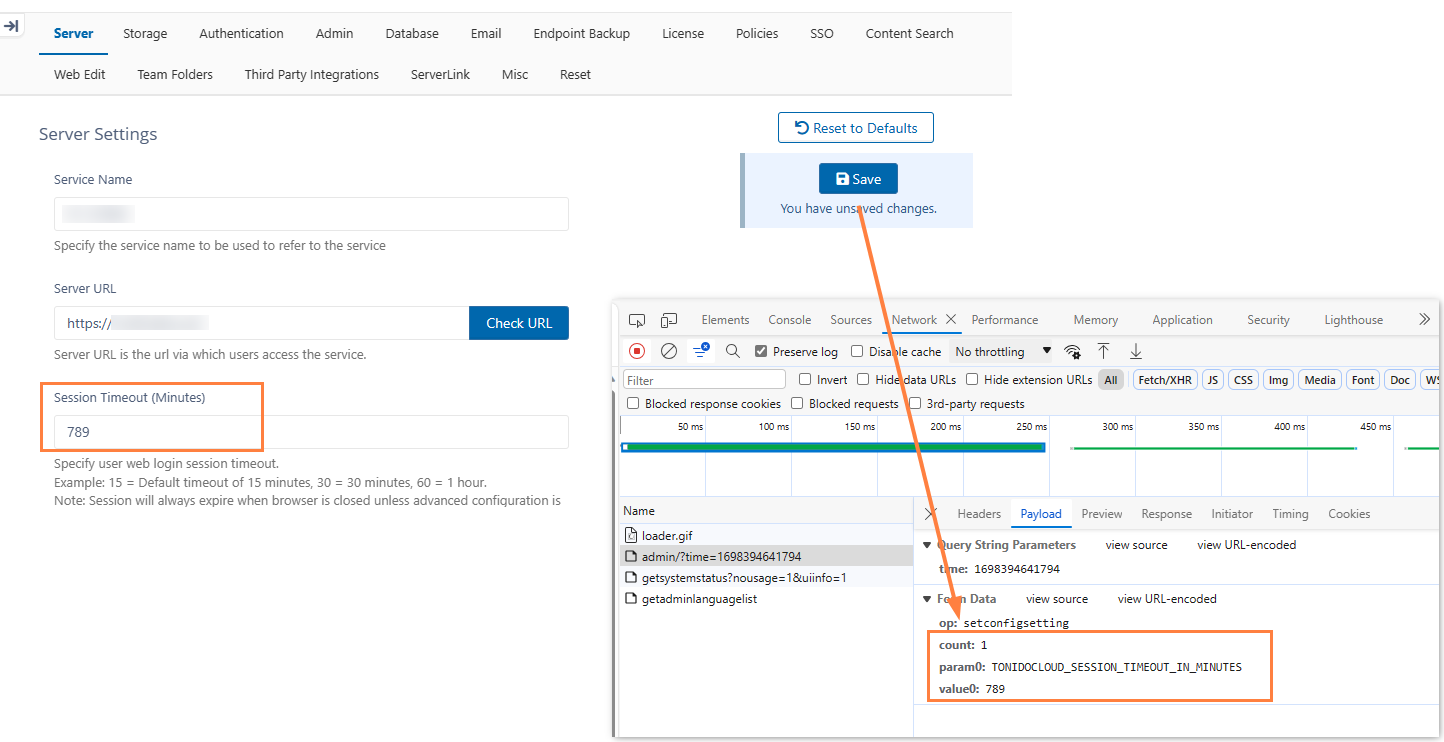This screenshot has width=1444, height=742.
Task: Enable the Invert filter checkbox
Action: (x=805, y=380)
